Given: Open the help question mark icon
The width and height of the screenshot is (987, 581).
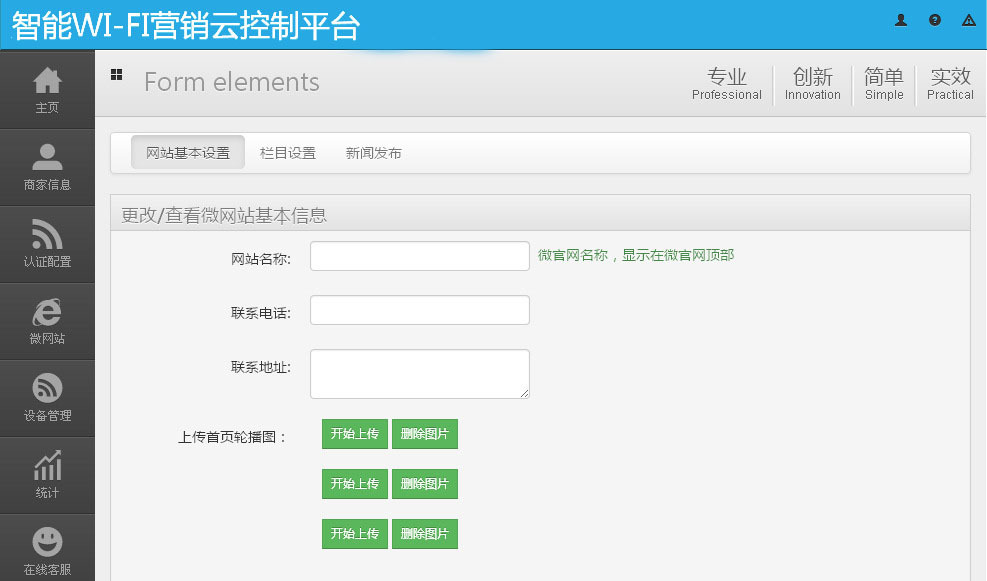Looking at the screenshot, I should pyautogui.click(x=935, y=20).
